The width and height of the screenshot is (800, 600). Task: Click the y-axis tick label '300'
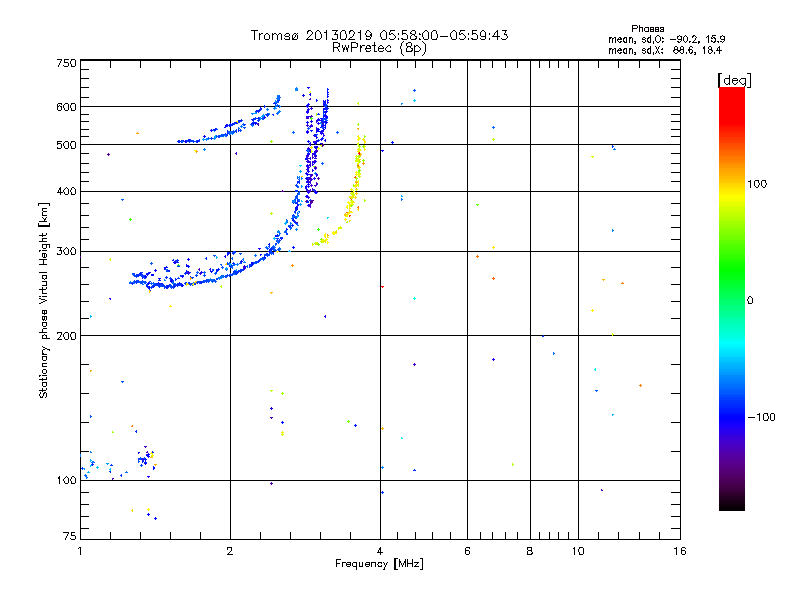click(66, 252)
